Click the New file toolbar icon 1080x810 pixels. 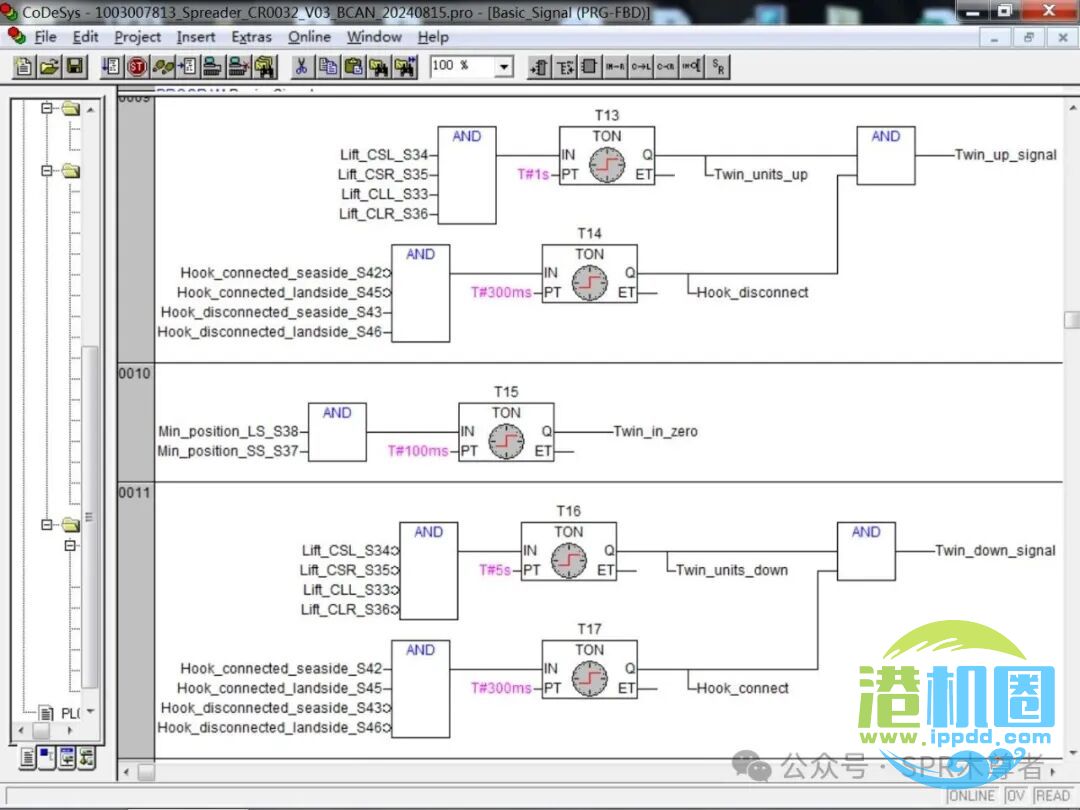point(23,67)
